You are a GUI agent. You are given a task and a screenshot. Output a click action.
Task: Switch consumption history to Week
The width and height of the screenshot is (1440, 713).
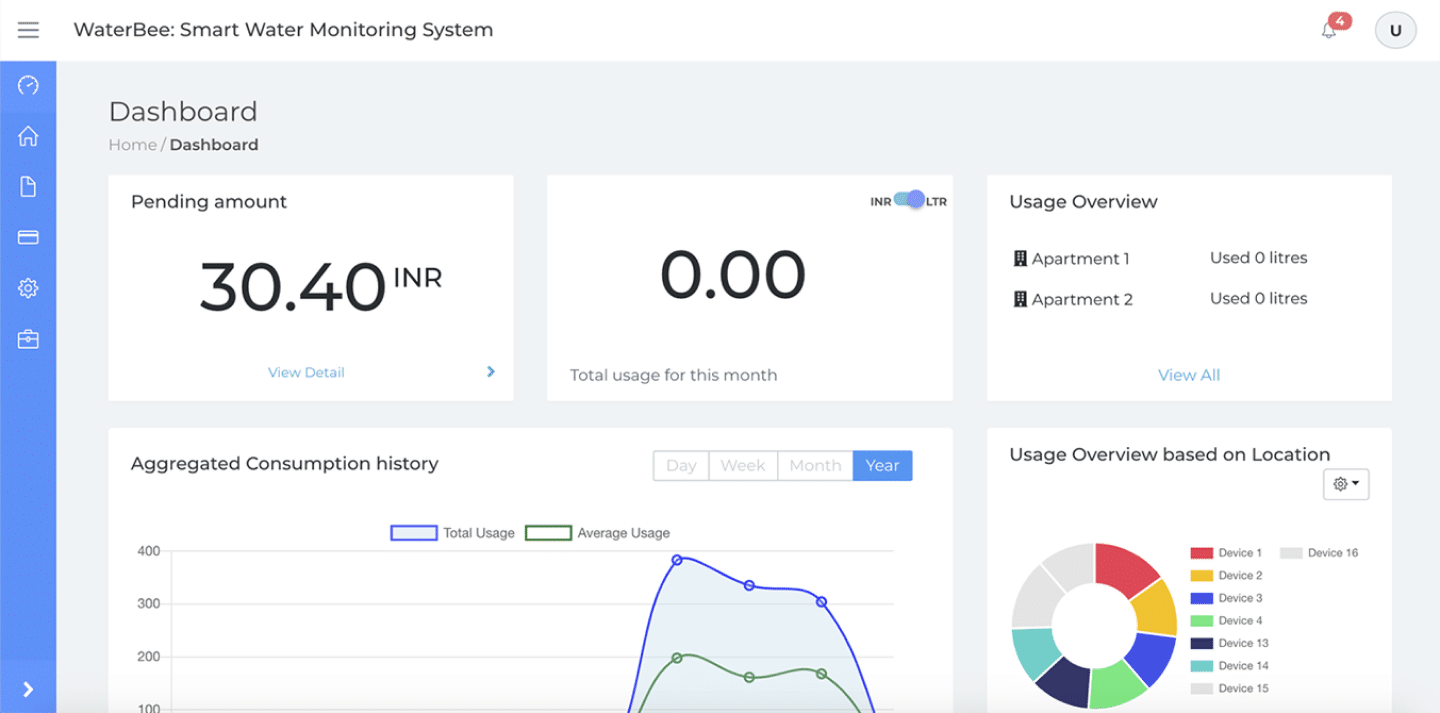(x=743, y=466)
